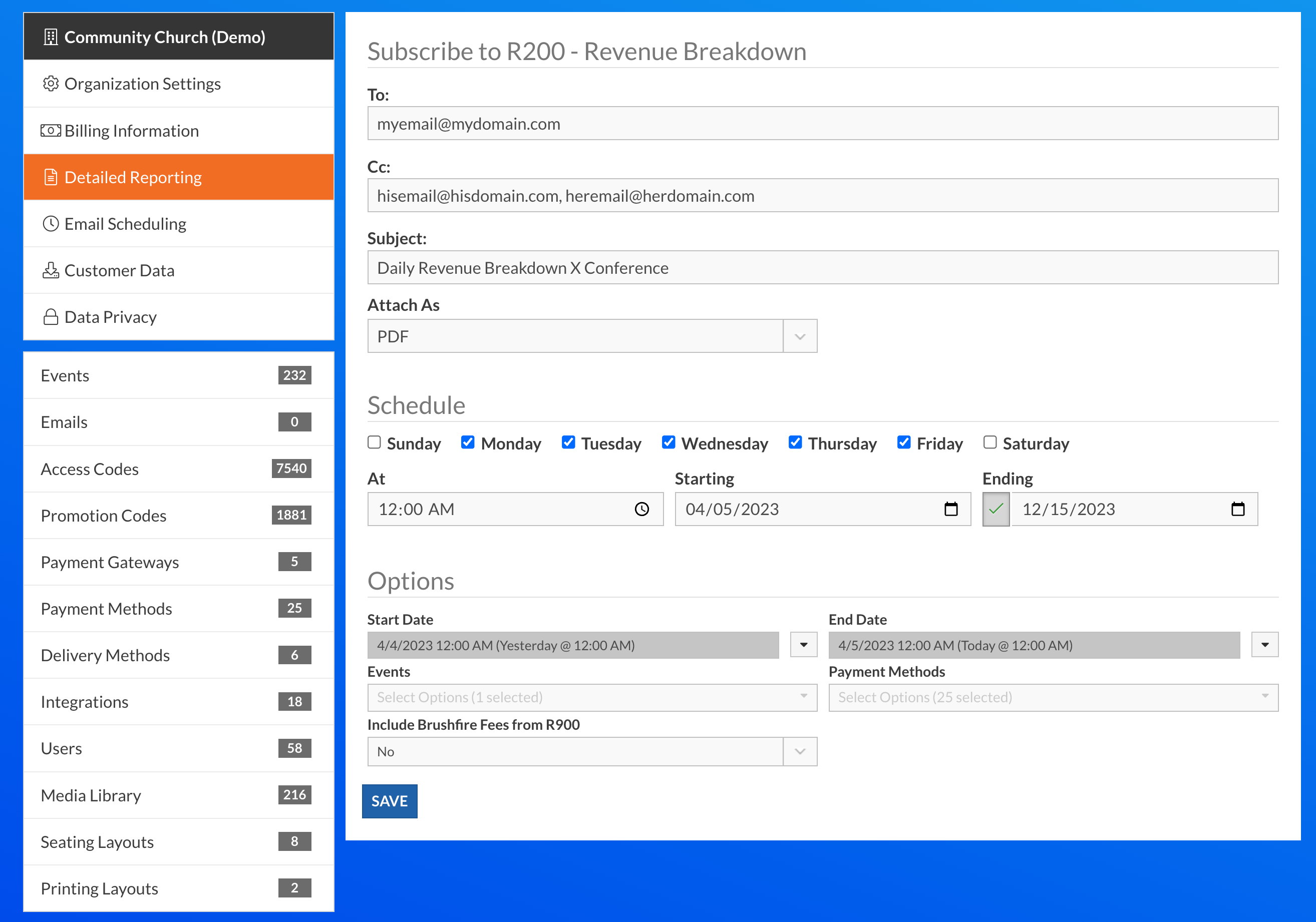This screenshot has height=922, width=1316.
Task: Click the Subject field
Action: (823, 268)
